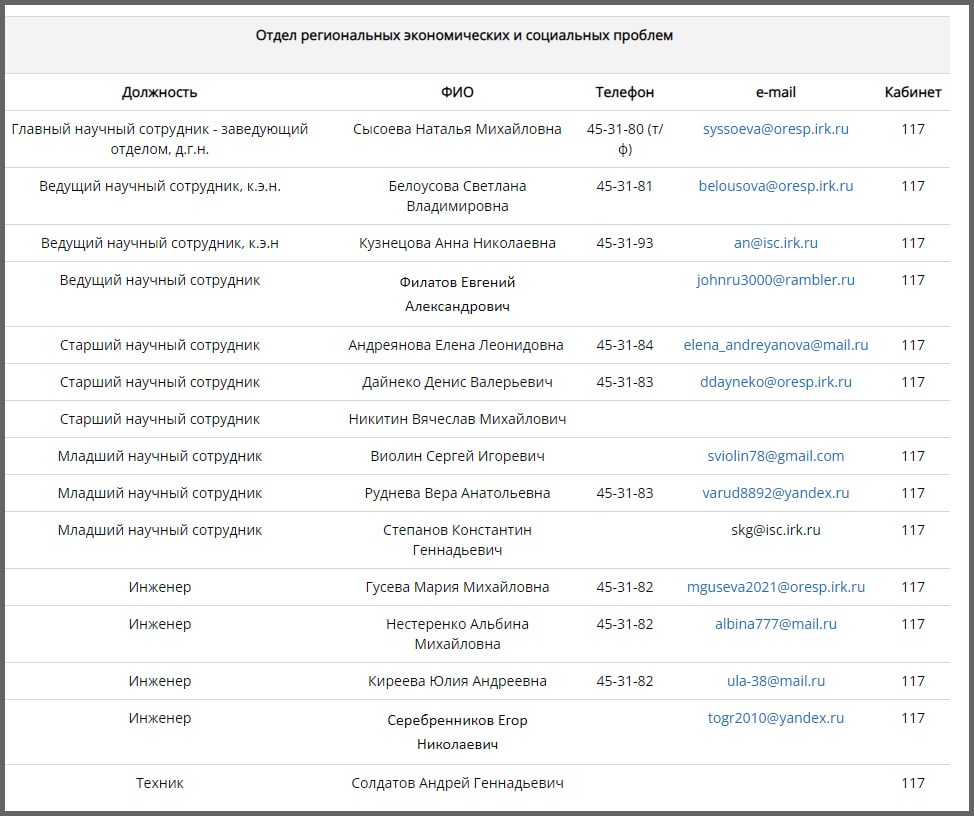The height and width of the screenshot is (816, 974).
Task: Click phone number '45-31-84'
Action: (624, 345)
